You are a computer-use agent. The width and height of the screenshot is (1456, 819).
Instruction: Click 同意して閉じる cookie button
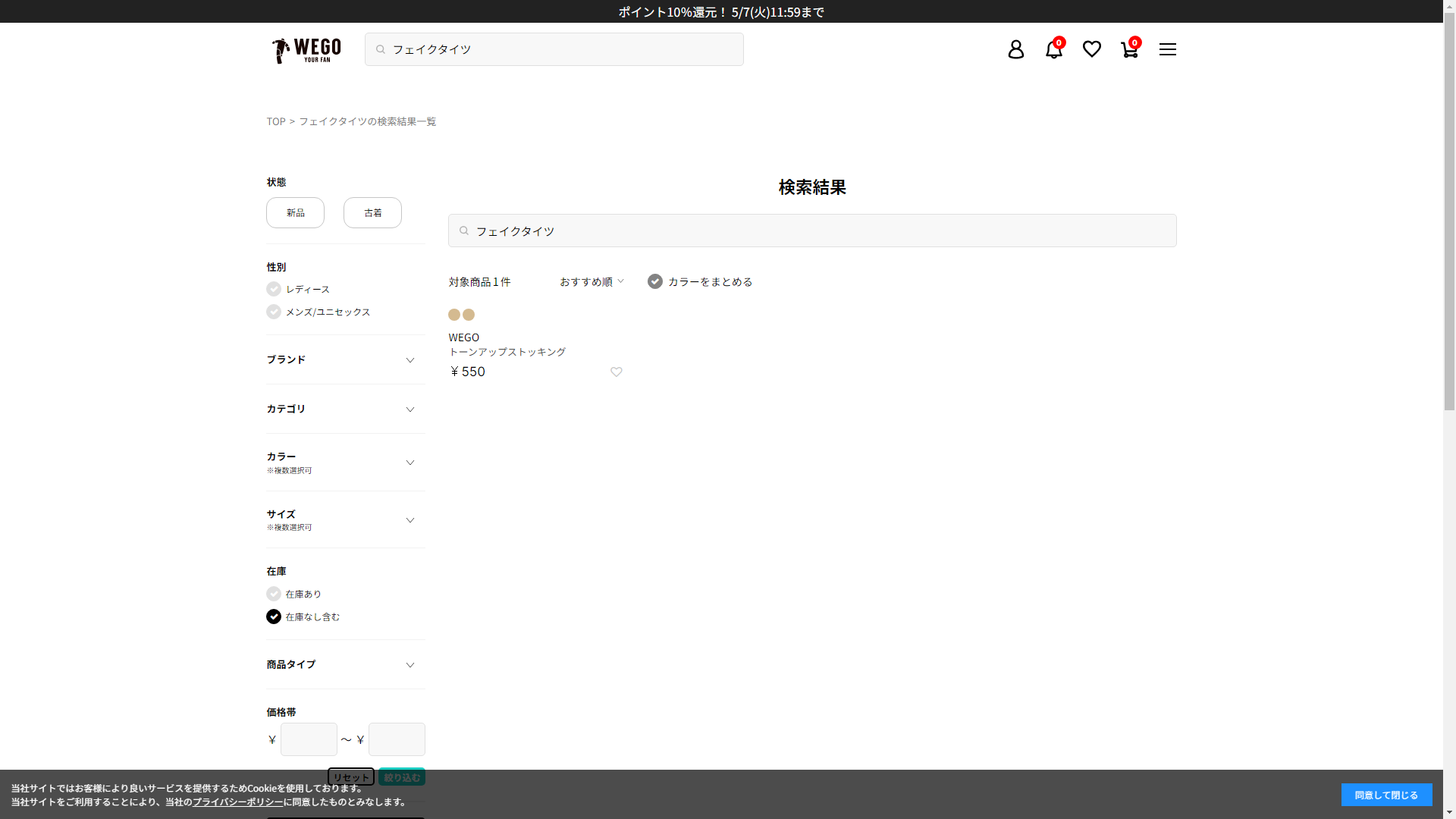point(1385,795)
